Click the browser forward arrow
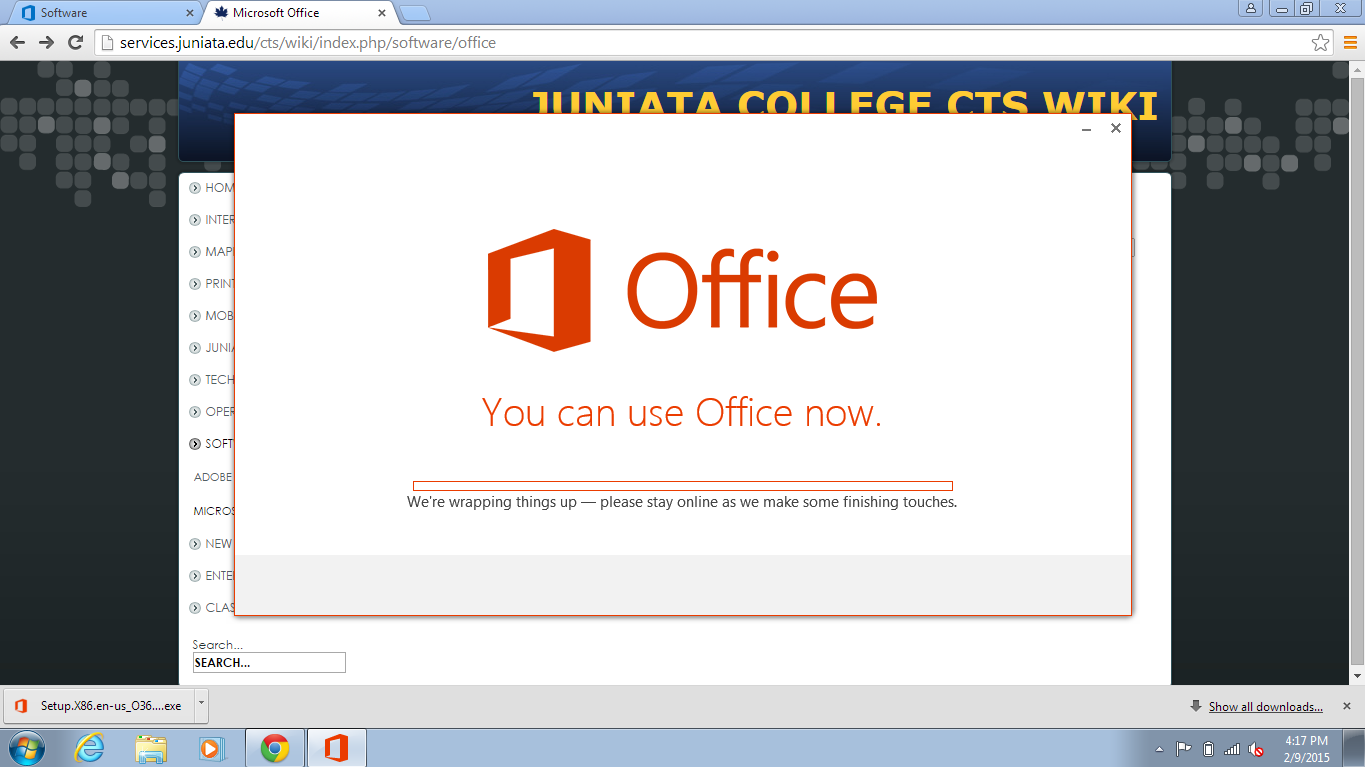 46,42
